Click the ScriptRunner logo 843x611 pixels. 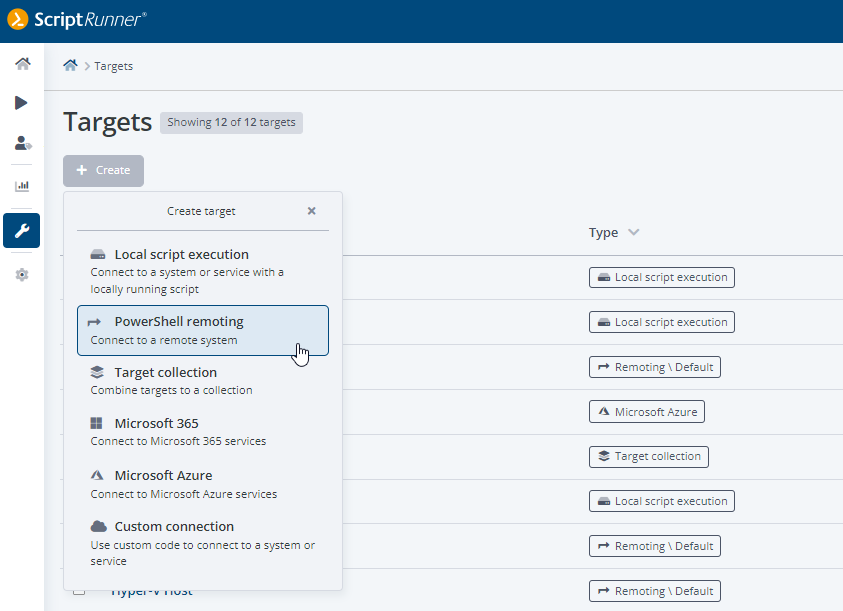click(77, 19)
